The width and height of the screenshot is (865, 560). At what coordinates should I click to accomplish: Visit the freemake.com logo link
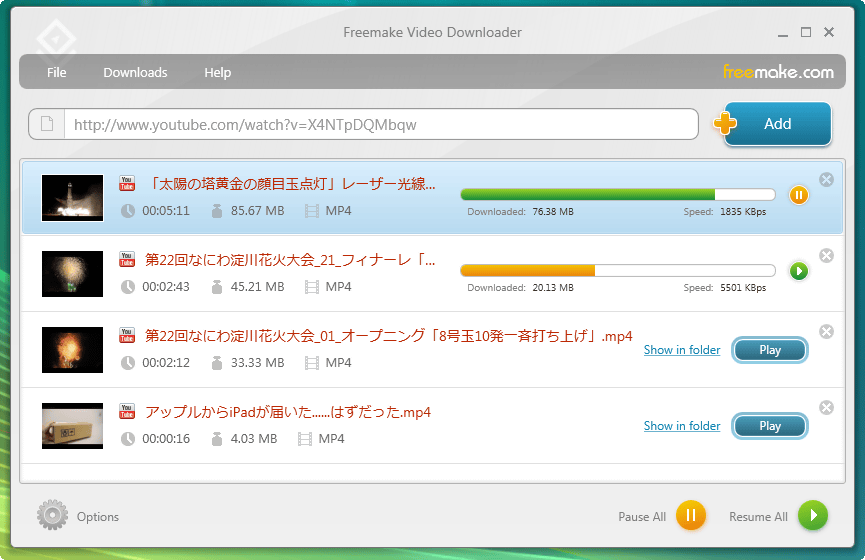778,72
